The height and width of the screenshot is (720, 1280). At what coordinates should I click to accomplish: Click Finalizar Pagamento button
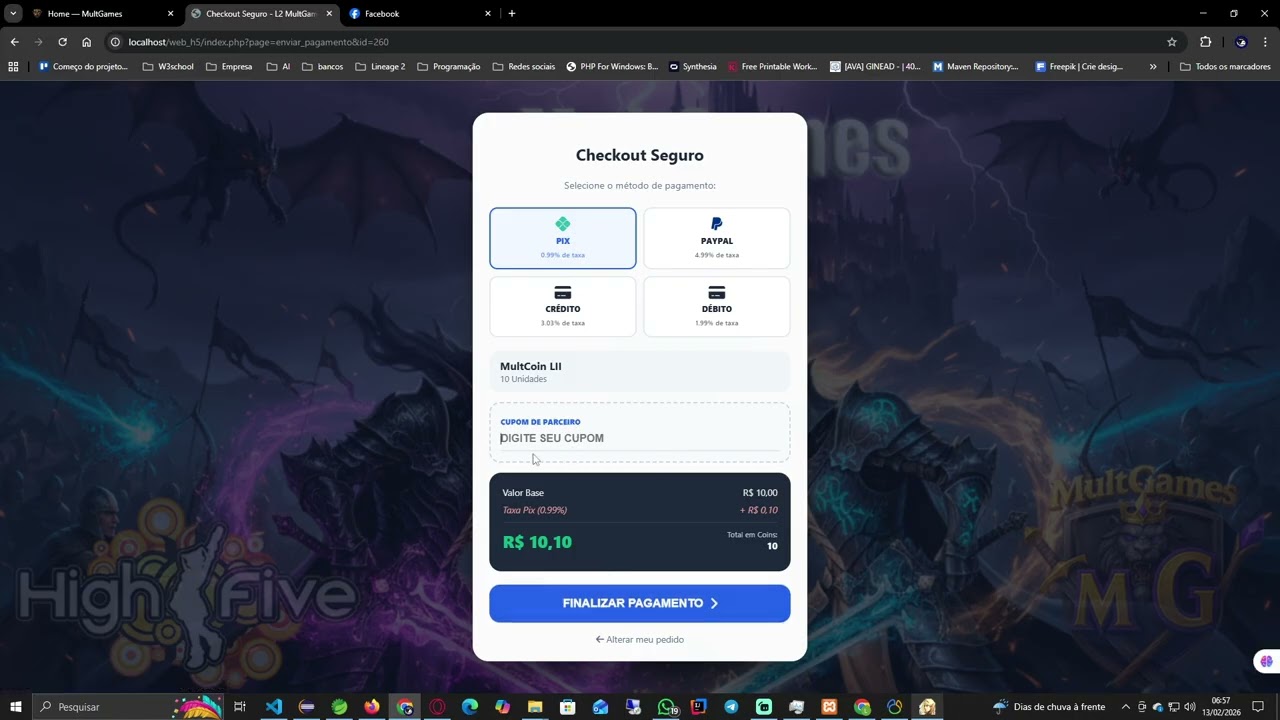click(640, 603)
